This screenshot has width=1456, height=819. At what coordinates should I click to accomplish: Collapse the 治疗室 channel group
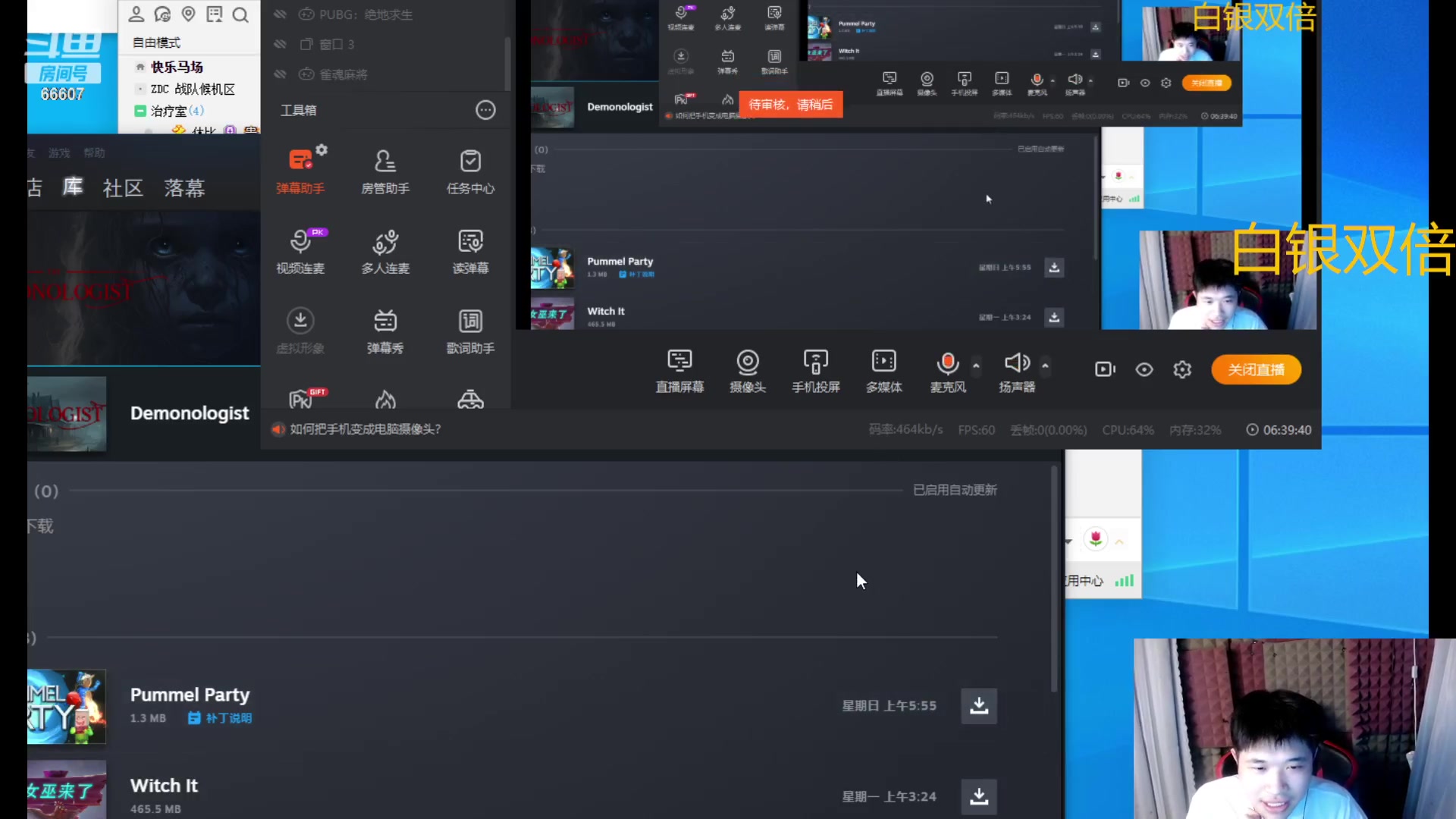(x=140, y=111)
